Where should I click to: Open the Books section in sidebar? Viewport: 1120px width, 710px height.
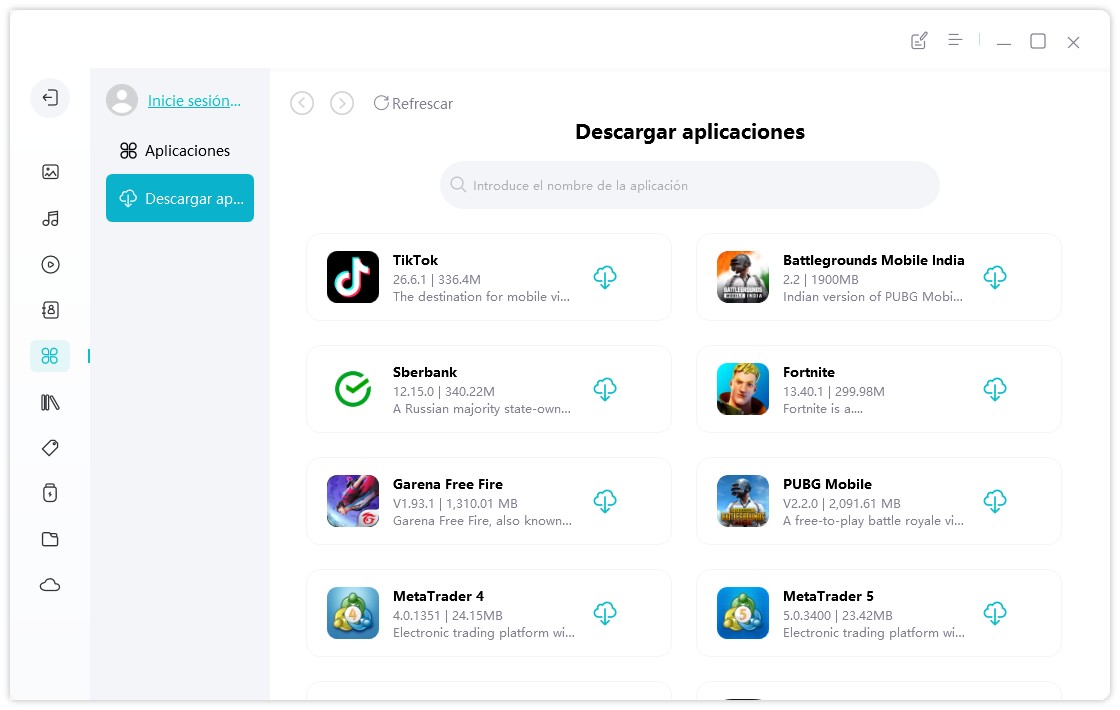click(x=50, y=403)
